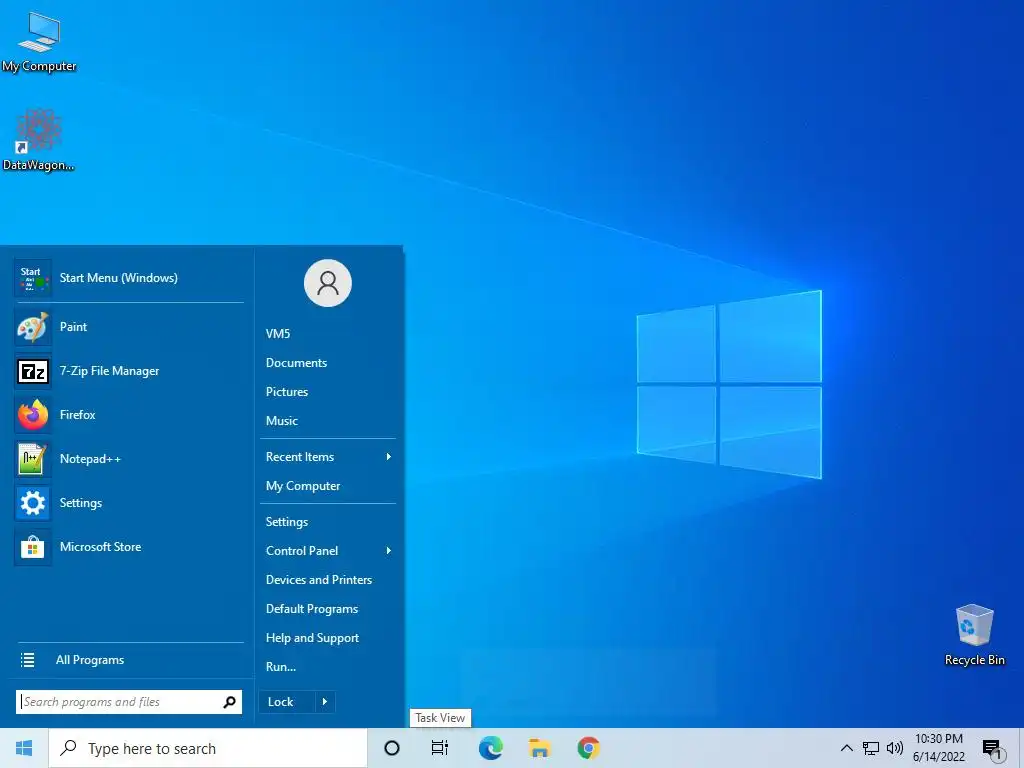
Task: Open Pictures from start menu
Action: 287,392
